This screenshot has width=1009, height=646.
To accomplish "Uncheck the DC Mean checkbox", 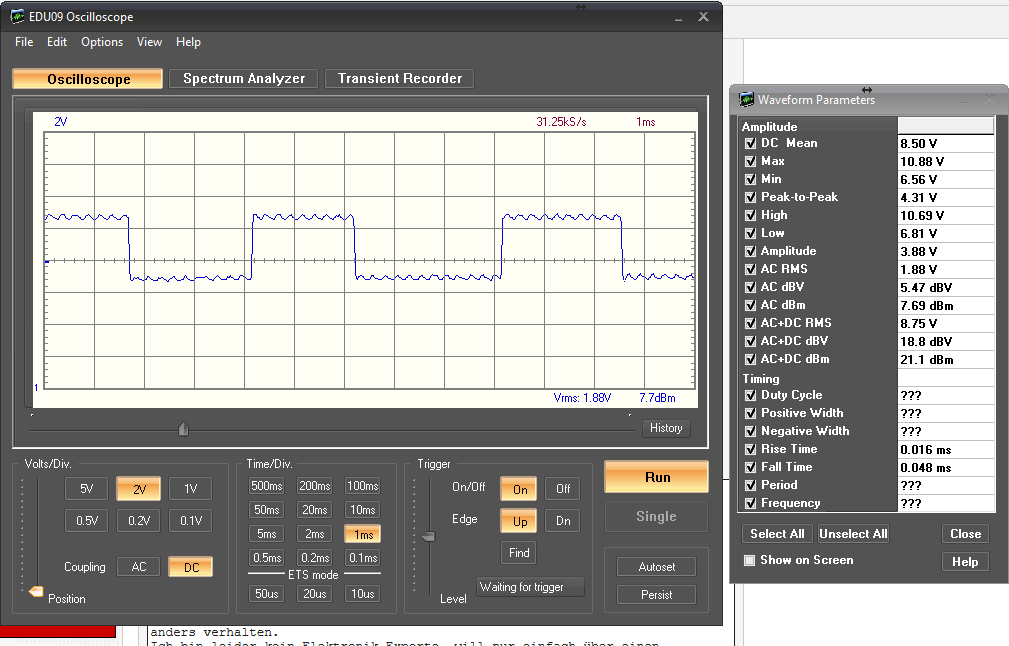I will click(750, 143).
